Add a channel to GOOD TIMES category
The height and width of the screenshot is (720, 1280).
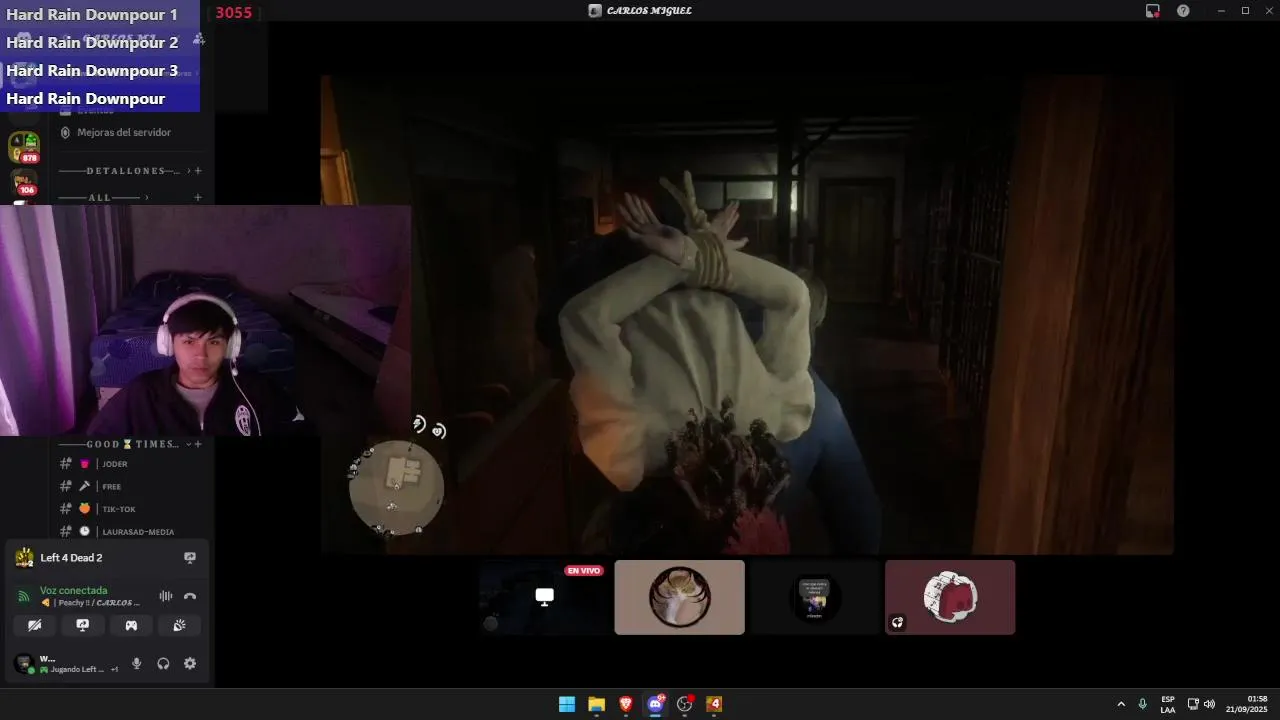click(x=198, y=444)
